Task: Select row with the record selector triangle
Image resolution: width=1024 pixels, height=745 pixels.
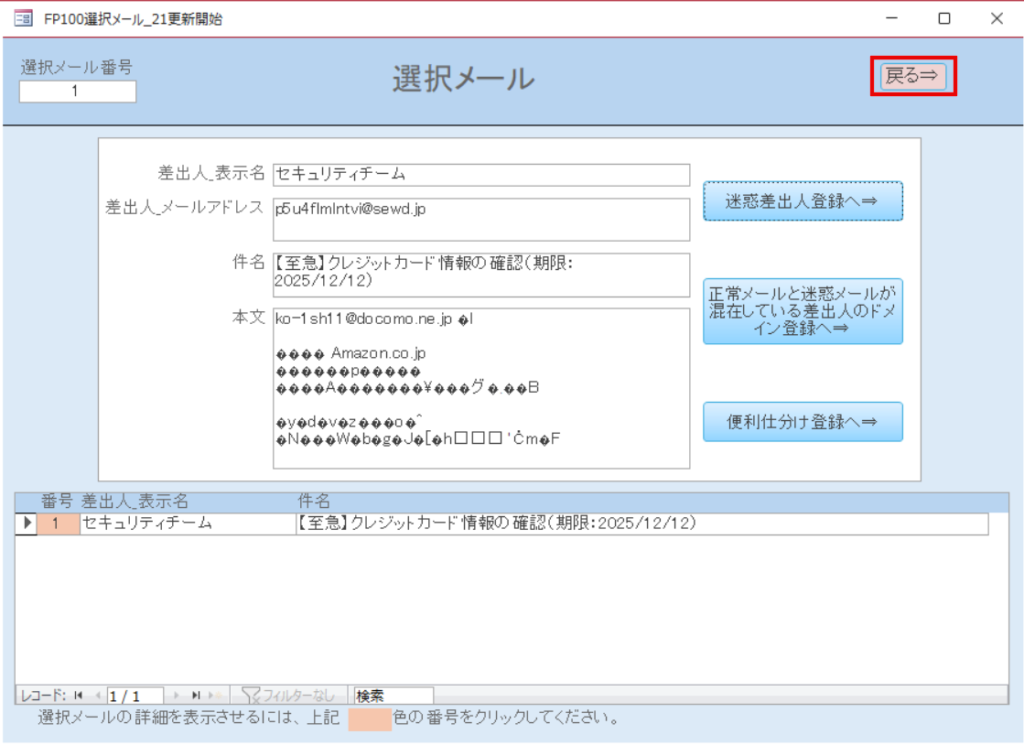Action: pos(27,523)
